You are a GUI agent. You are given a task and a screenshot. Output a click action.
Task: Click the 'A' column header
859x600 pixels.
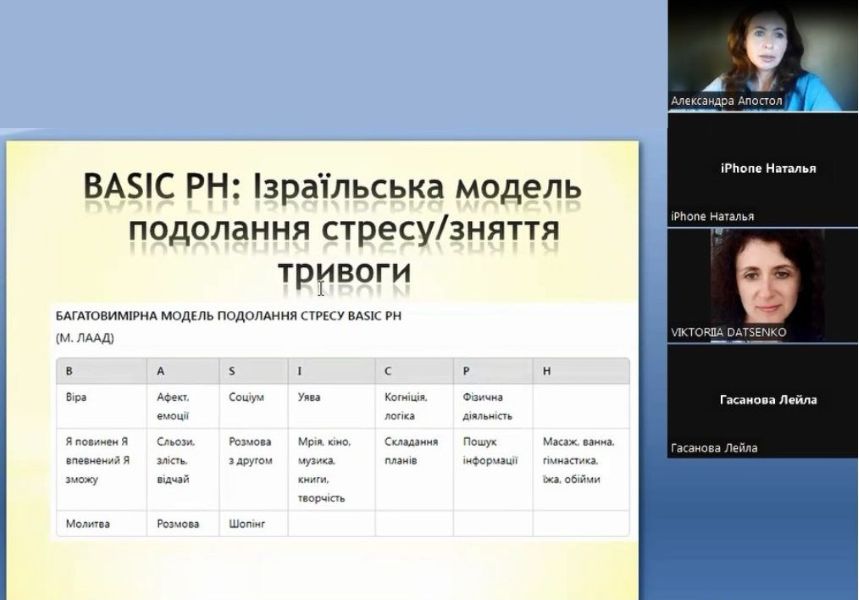tap(183, 371)
